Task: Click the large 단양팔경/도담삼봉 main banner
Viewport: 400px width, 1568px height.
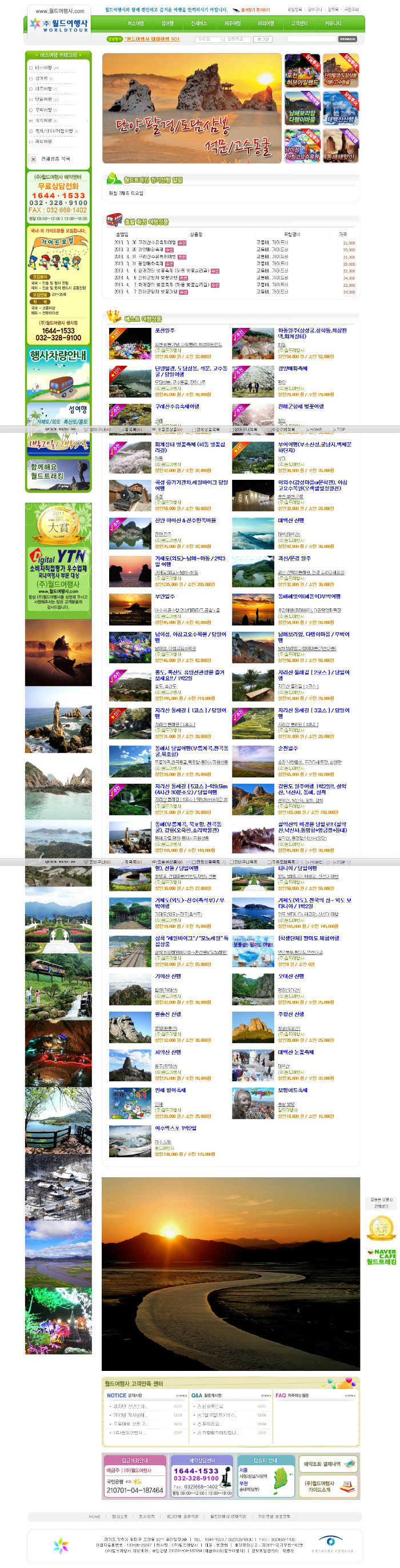Action: [x=191, y=109]
